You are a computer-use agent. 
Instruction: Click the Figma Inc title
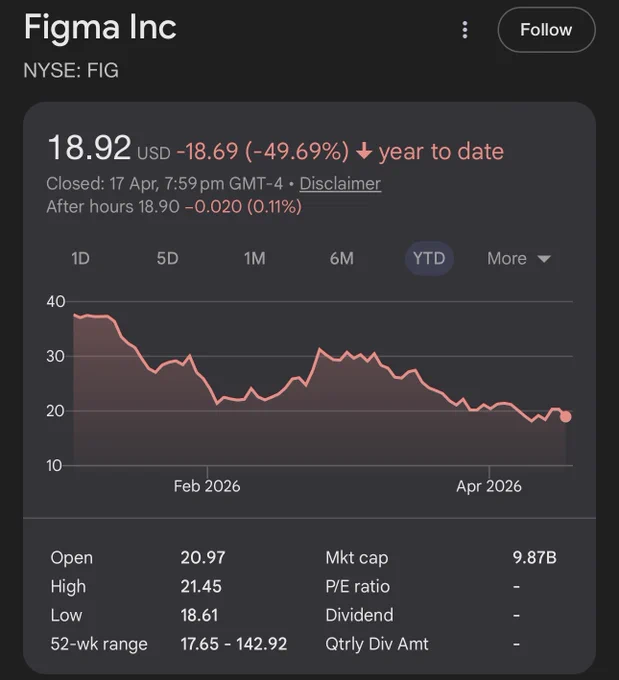(100, 27)
